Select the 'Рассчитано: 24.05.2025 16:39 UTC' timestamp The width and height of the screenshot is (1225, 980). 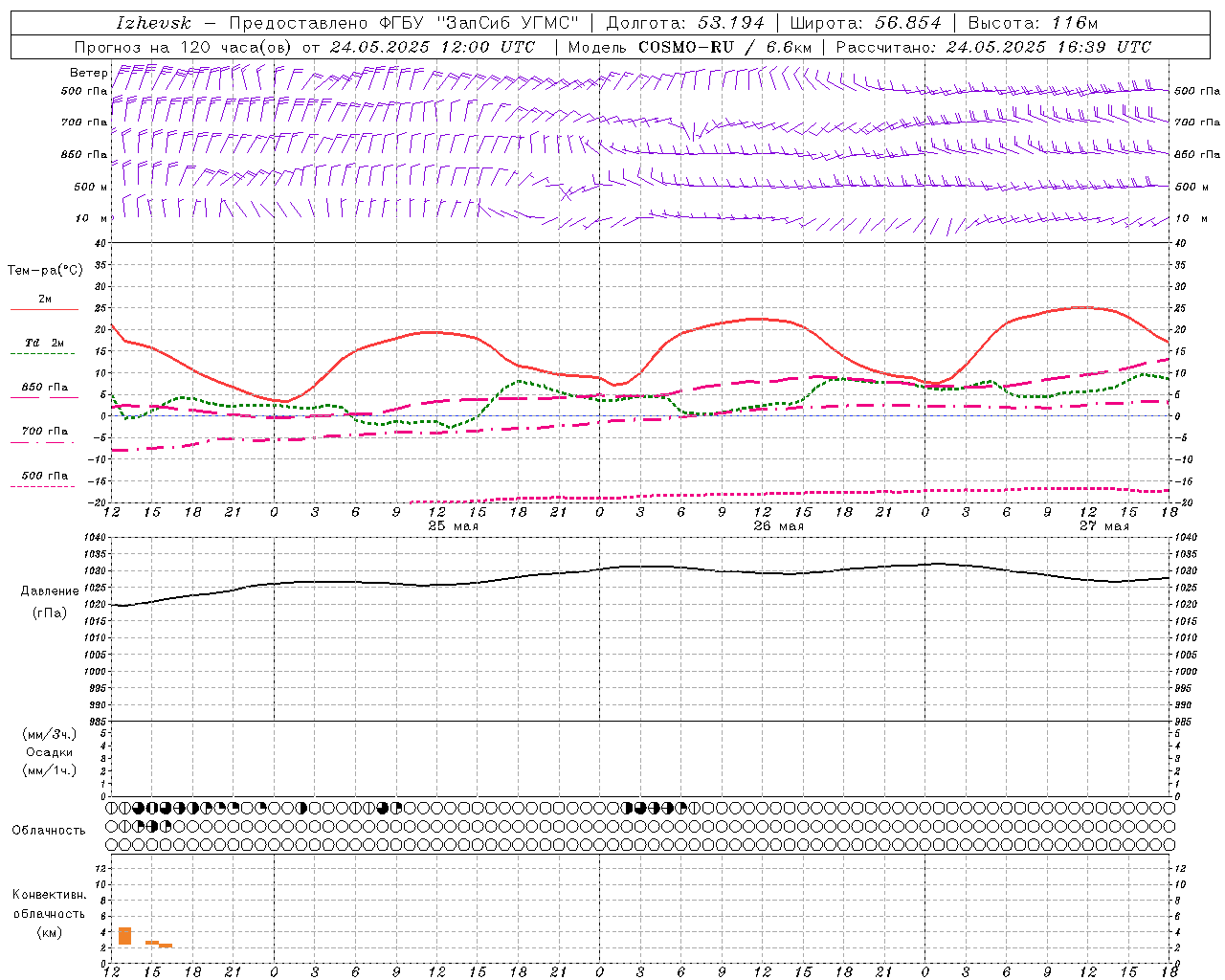[x=993, y=47]
